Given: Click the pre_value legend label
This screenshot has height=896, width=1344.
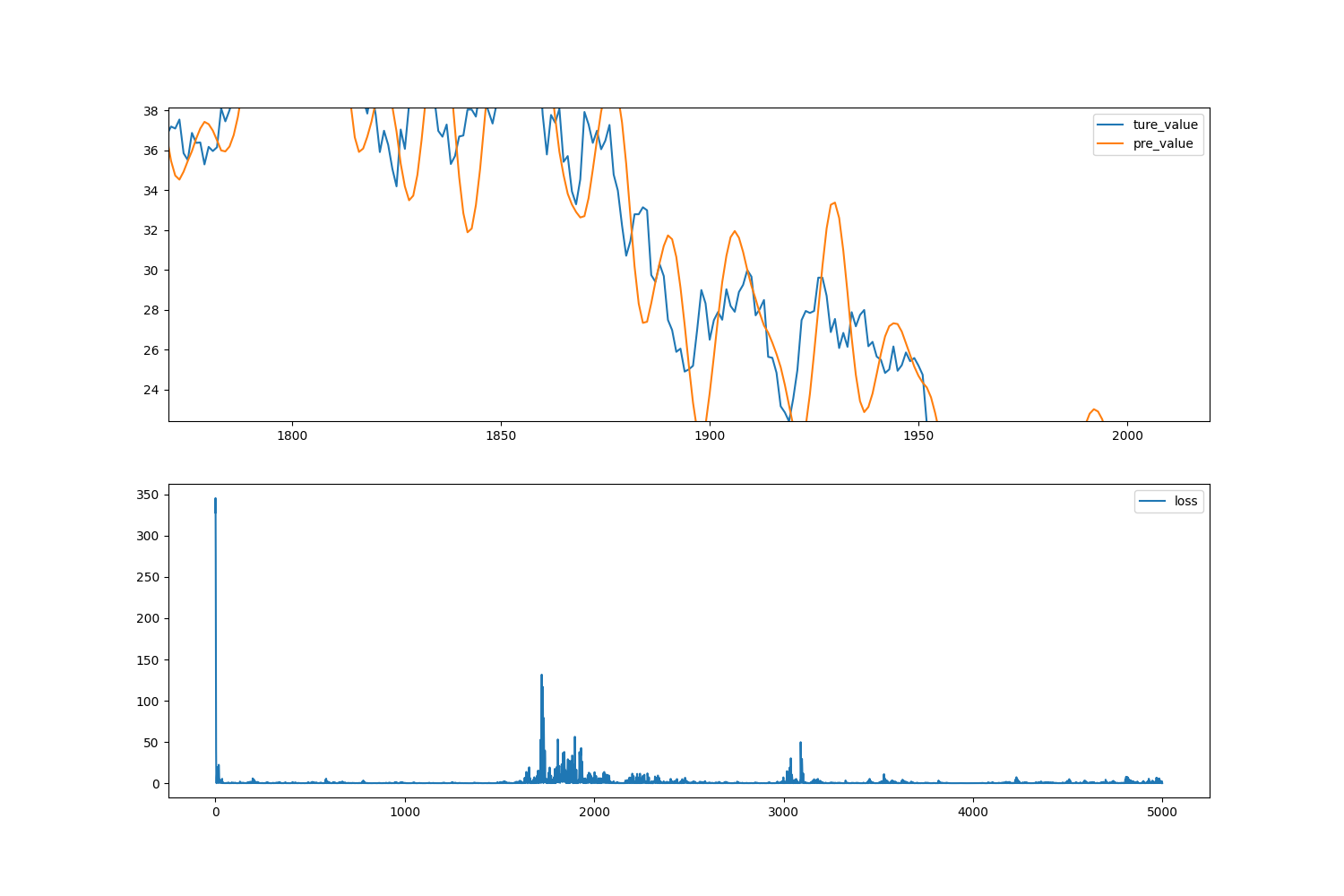Looking at the screenshot, I should click(x=1163, y=143).
